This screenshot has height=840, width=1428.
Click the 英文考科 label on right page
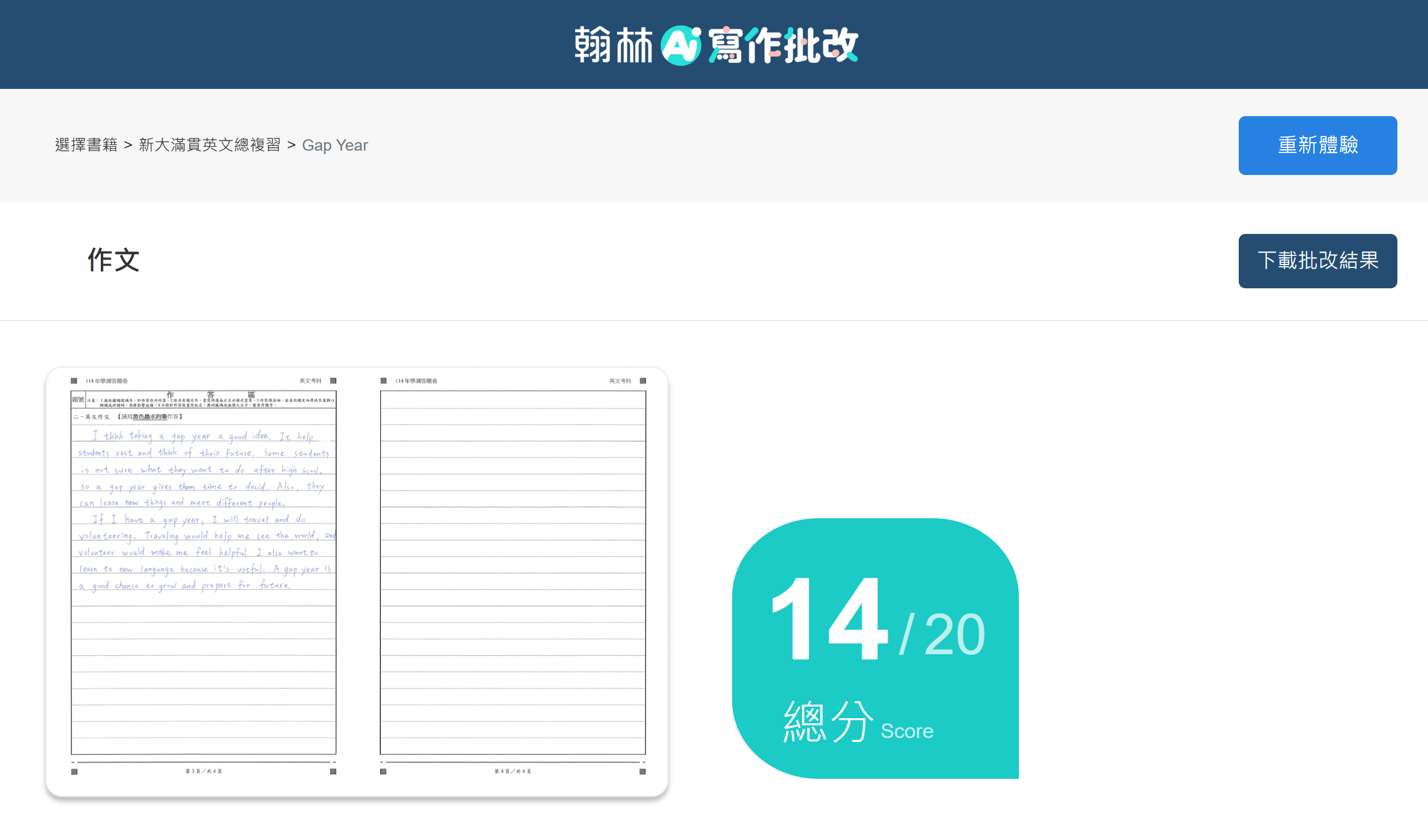point(619,381)
